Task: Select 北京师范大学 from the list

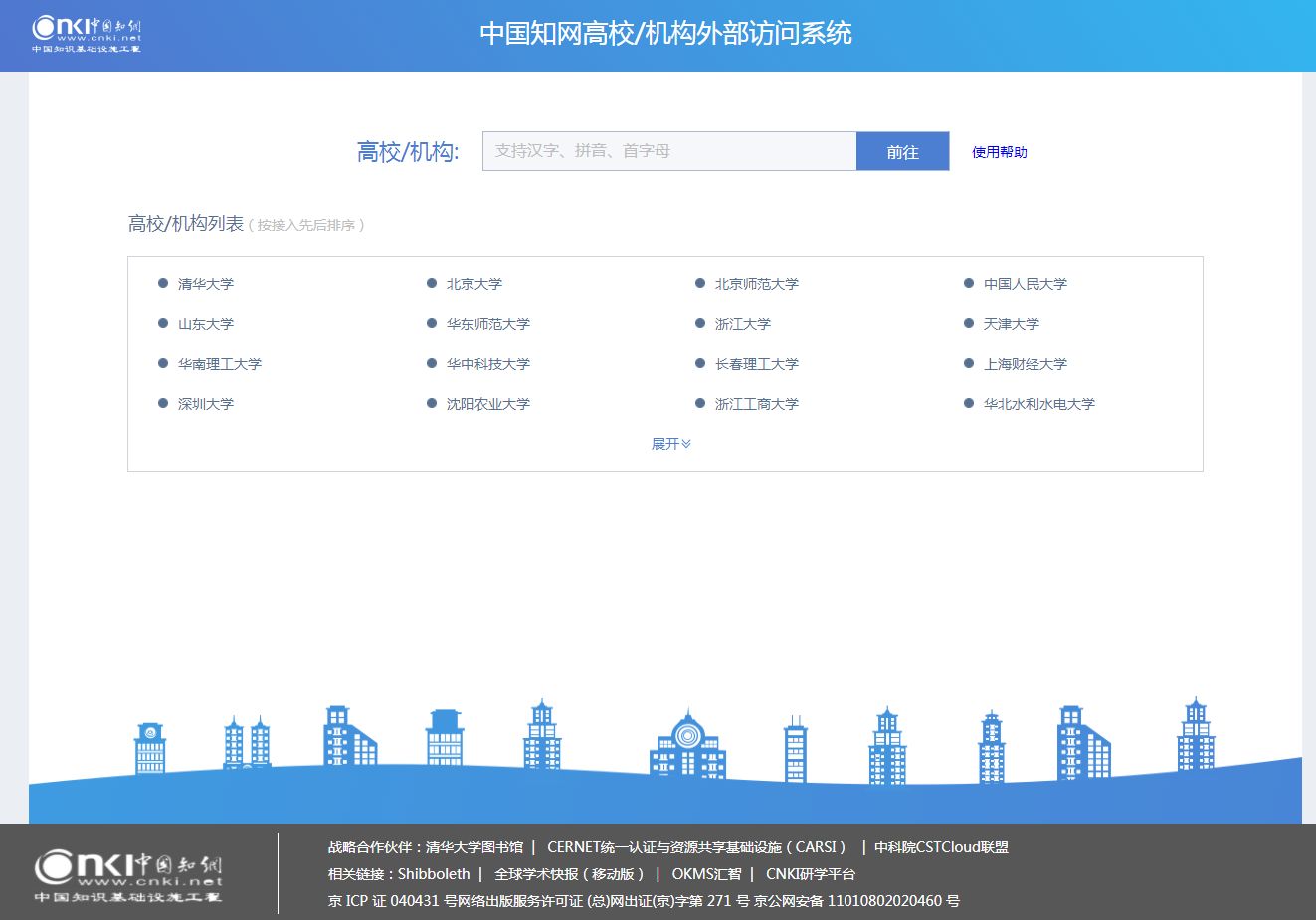Action: click(757, 284)
